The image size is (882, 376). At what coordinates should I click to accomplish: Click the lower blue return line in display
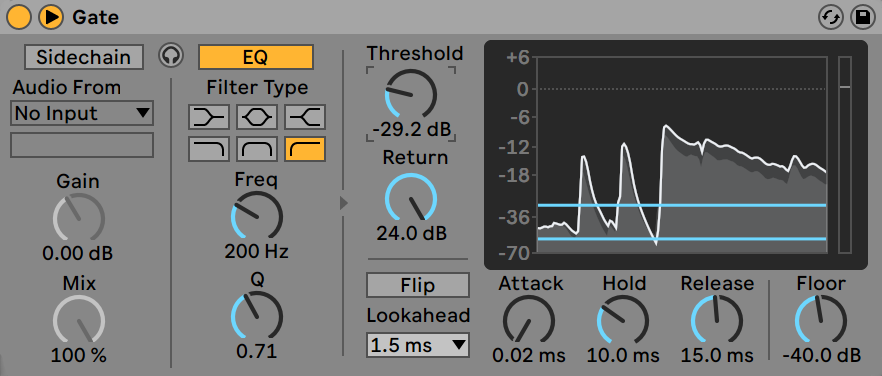(x=682, y=239)
